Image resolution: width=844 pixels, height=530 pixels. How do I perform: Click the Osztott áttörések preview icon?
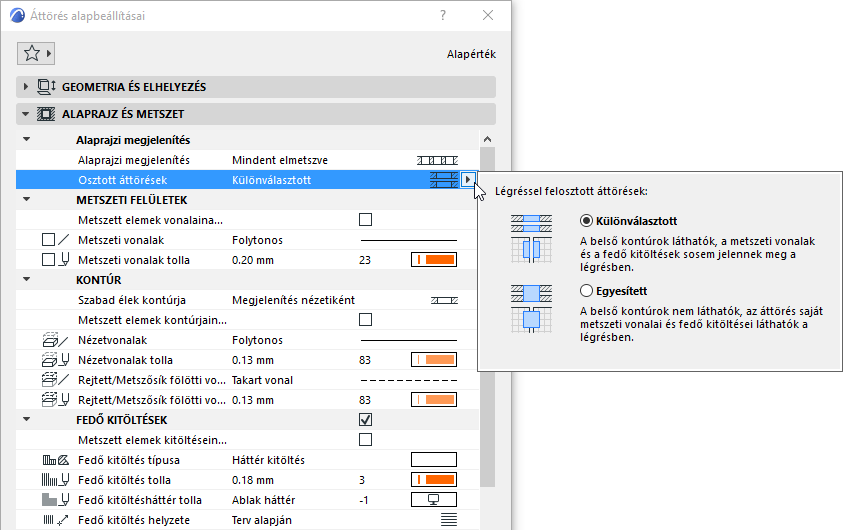click(444, 180)
